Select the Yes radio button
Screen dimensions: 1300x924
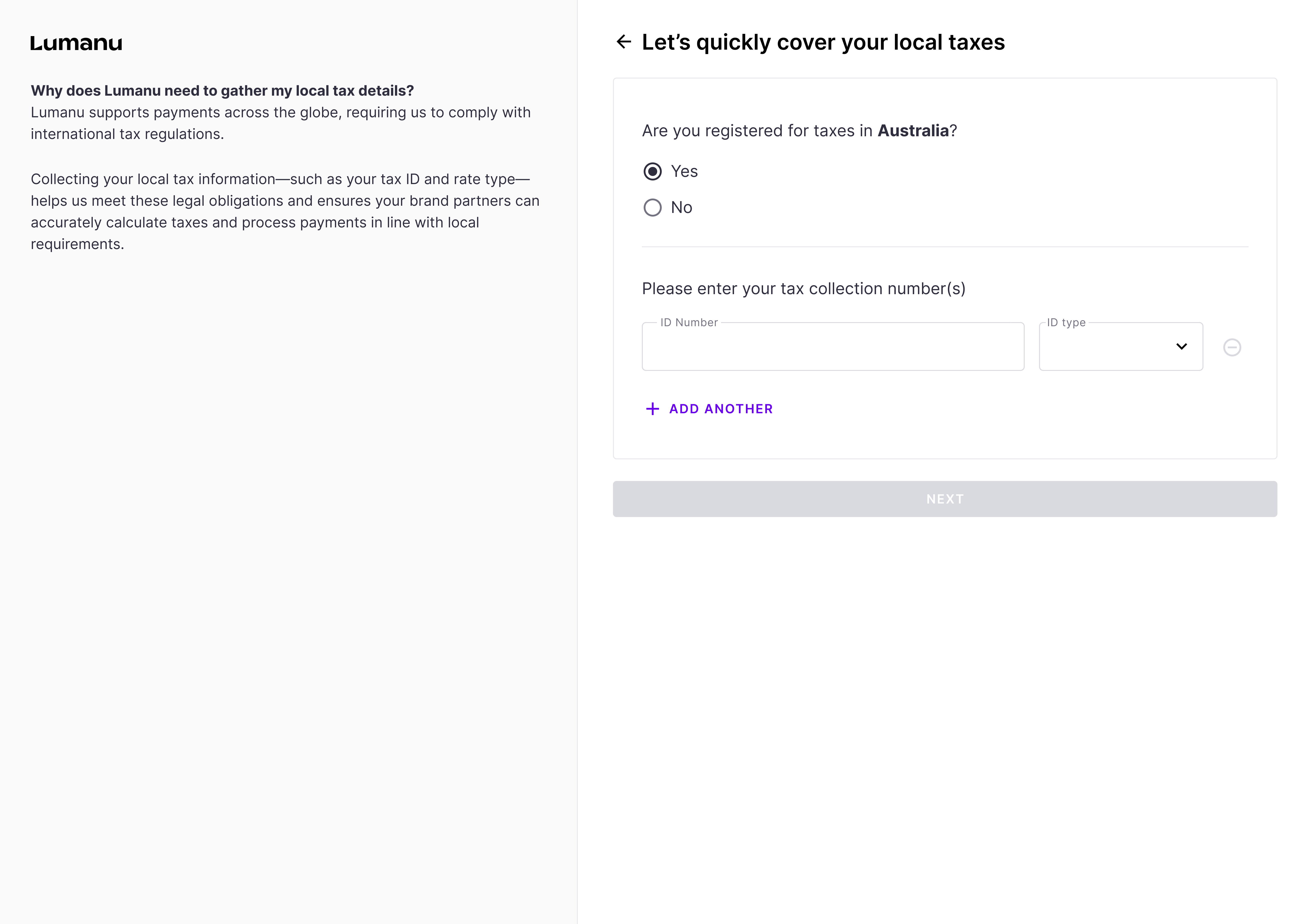[x=652, y=171]
